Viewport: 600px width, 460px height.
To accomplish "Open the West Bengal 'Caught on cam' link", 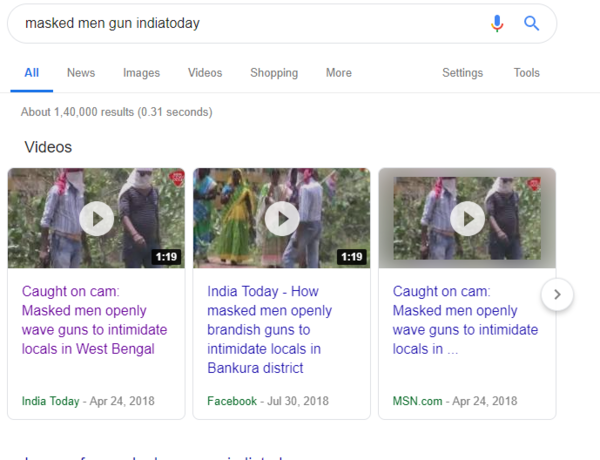I will click(x=94, y=320).
